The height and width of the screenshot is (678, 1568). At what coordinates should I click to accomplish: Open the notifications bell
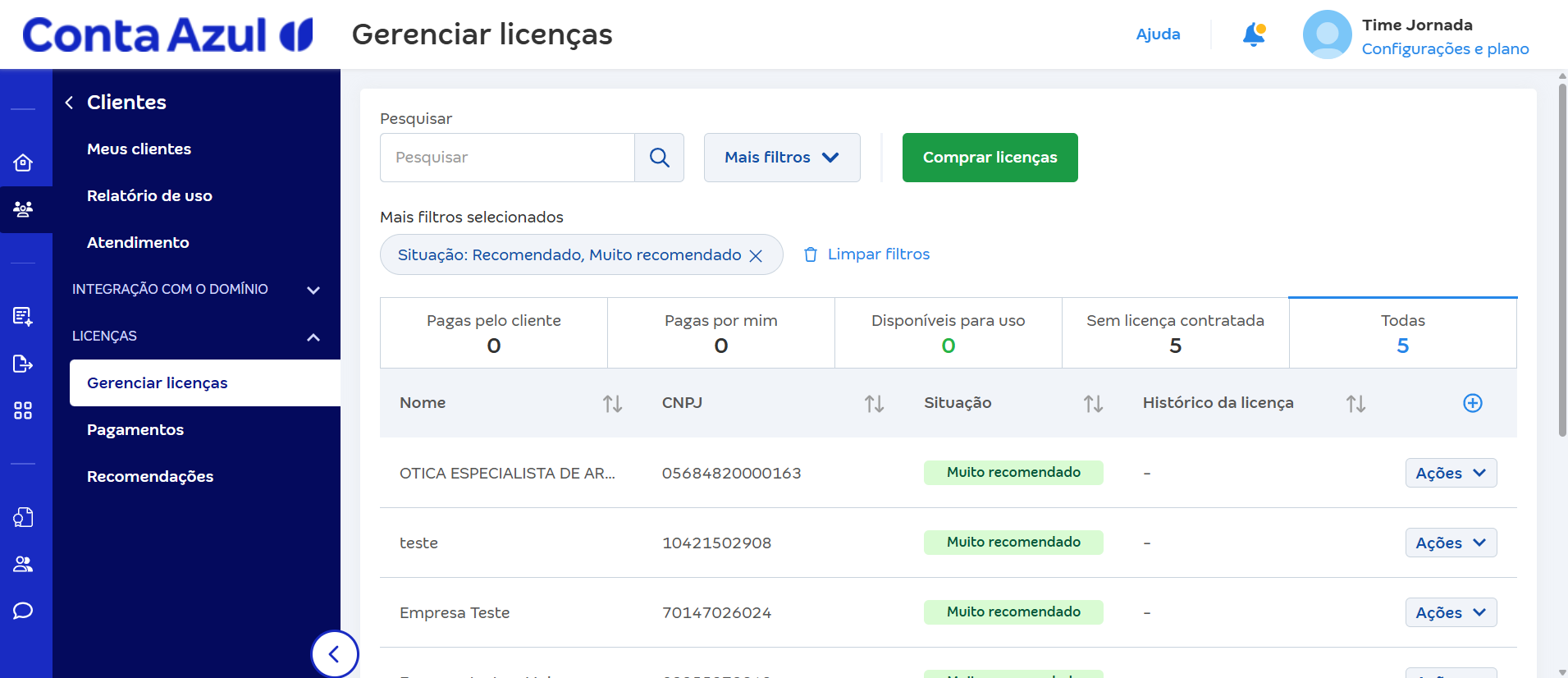(1254, 34)
